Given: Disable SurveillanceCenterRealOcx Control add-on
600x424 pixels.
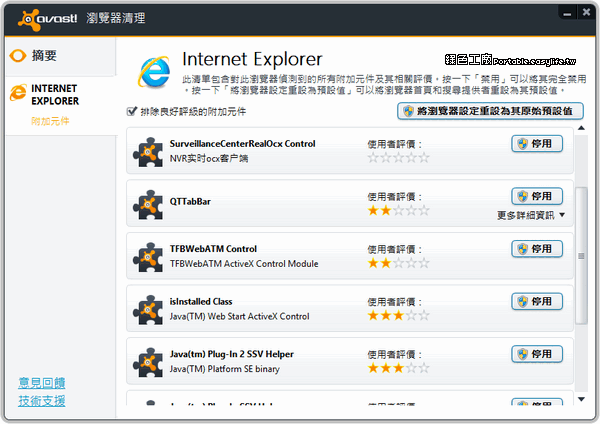Looking at the screenshot, I should [537, 144].
